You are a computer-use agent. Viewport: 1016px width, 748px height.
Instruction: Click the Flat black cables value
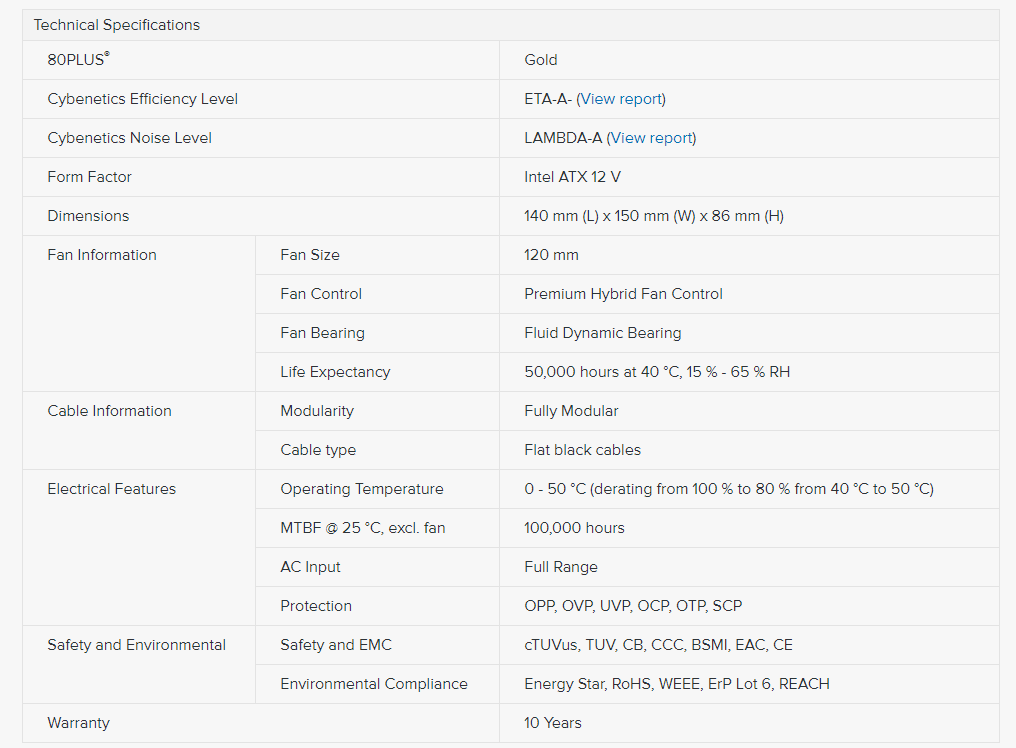(x=582, y=450)
